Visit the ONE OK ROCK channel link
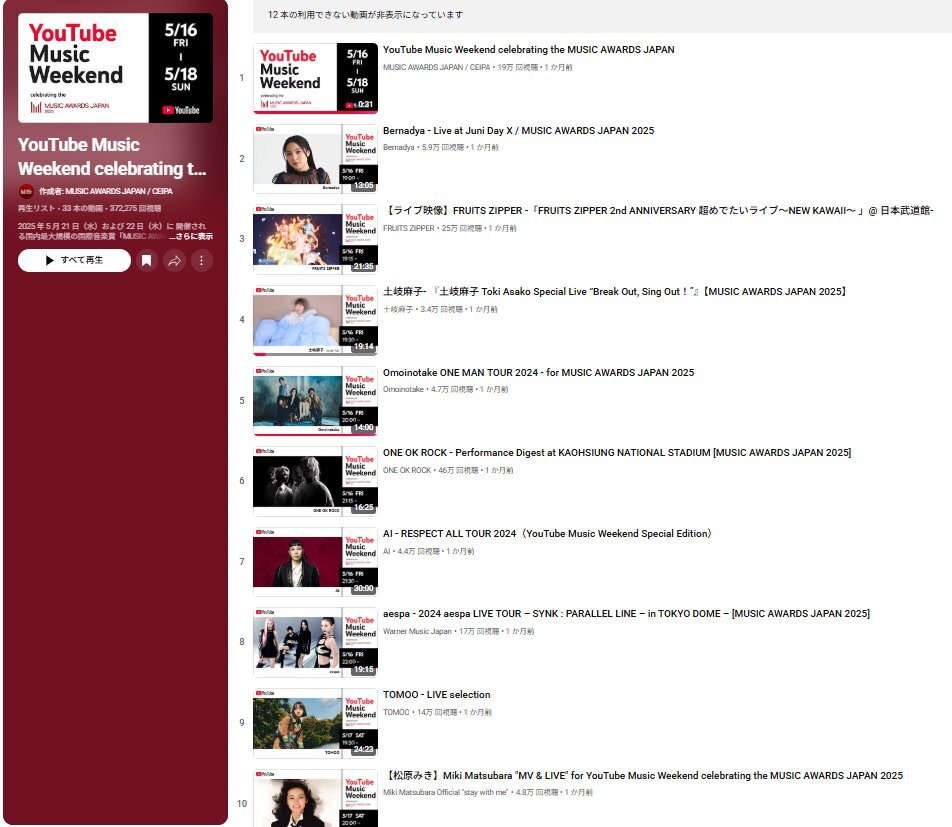Viewport: 952px width, 827px height. coord(407,470)
